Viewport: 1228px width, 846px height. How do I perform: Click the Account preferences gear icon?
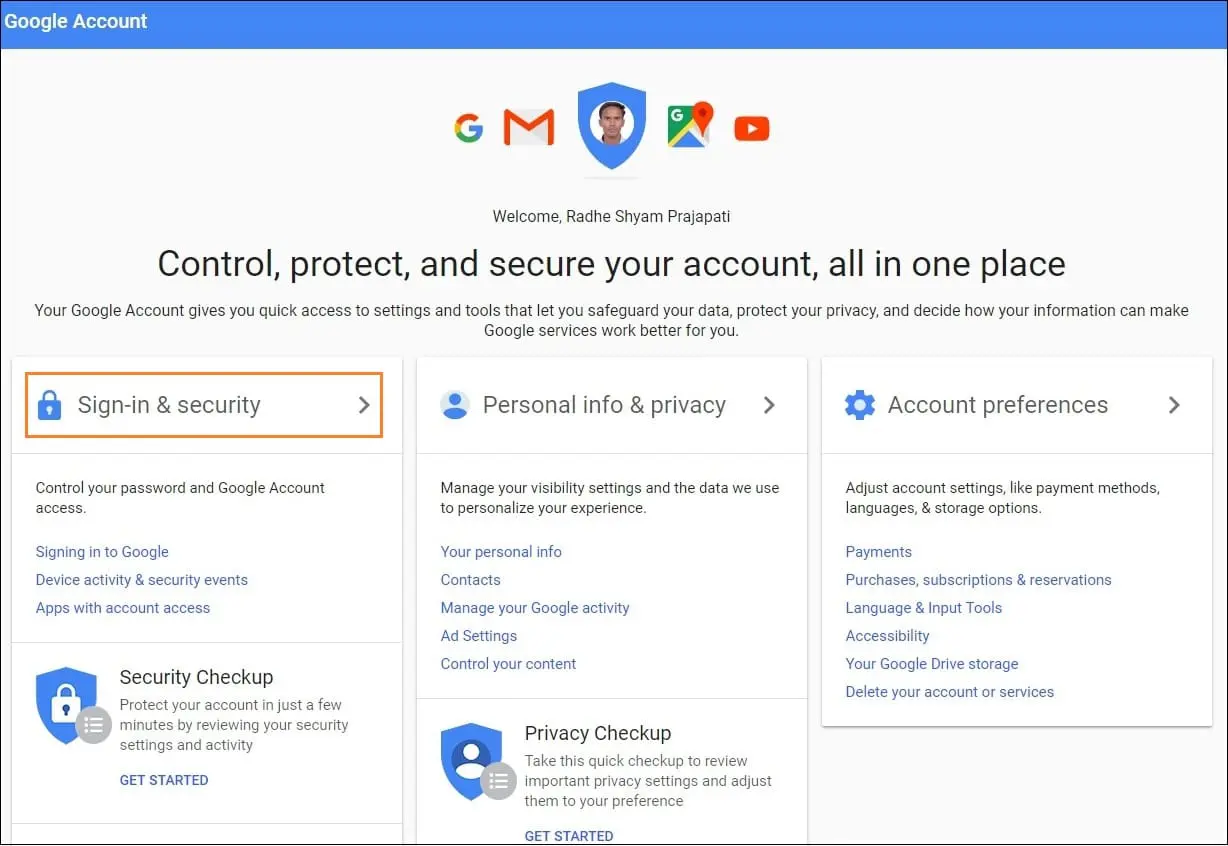point(860,405)
